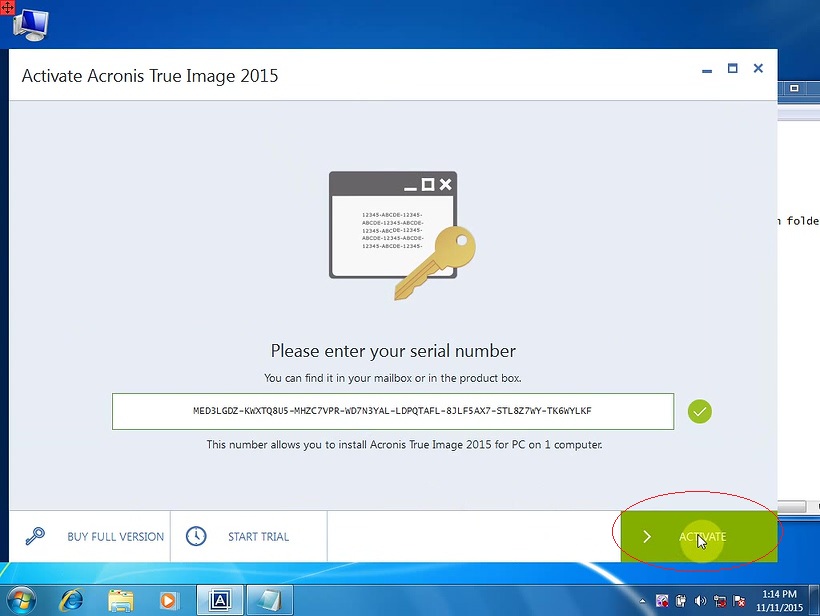Select the Notepad taskbar button
The width and height of the screenshot is (820, 616).
coord(269,600)
